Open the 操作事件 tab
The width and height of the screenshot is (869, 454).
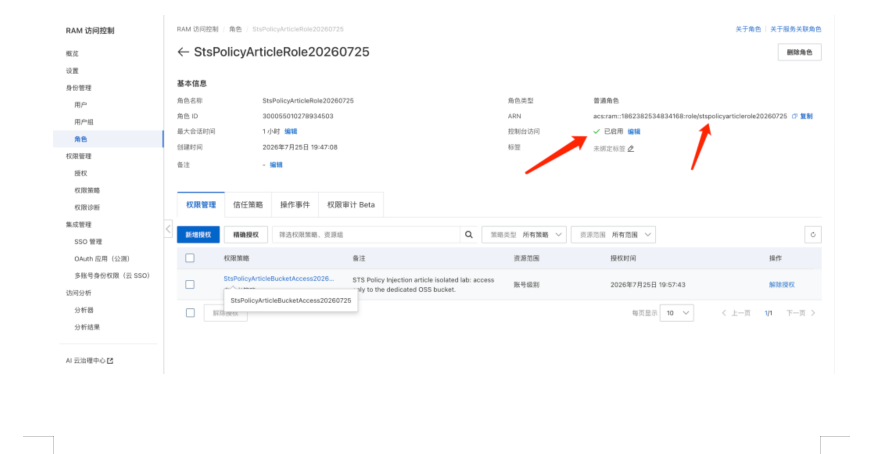click(x=295, y=205)
